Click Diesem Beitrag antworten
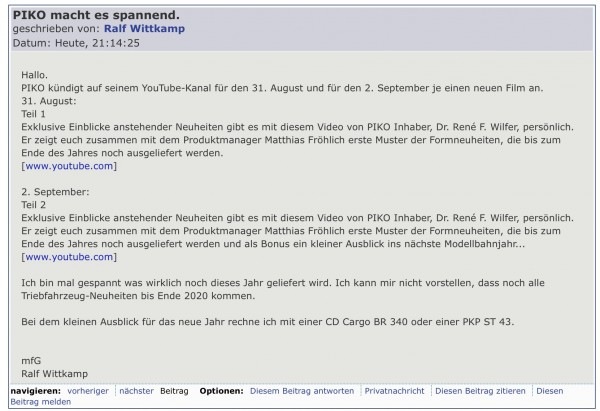Image resolution: width=600 pixels, height=411 pixels. point(302,390)
